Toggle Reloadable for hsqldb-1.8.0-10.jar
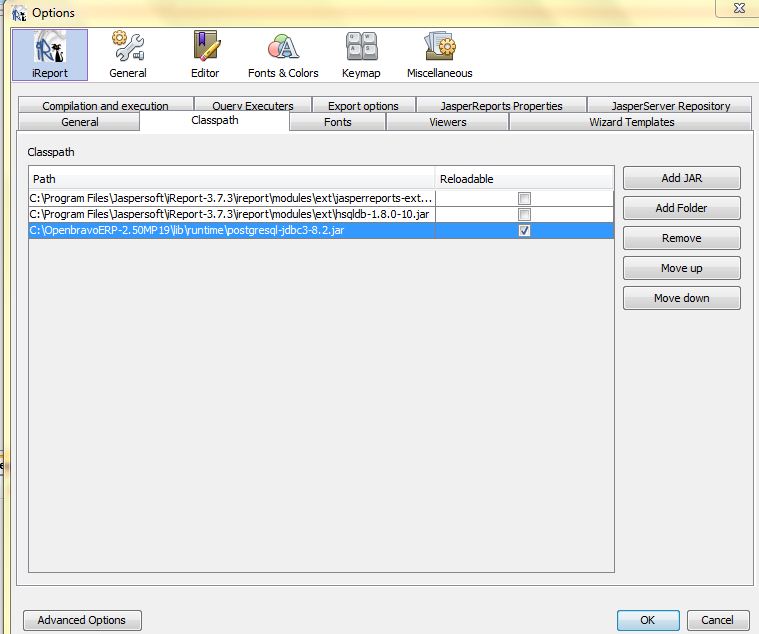759x634 pixels. point(524,214)
